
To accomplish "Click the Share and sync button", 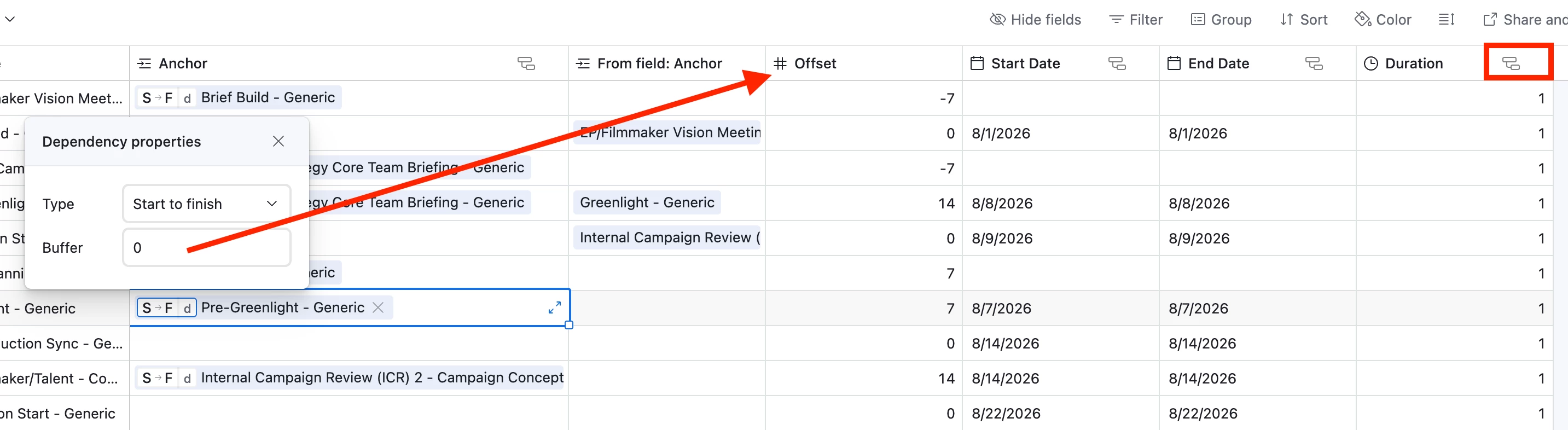I will pyautogui.click(x=1525, y=20).
